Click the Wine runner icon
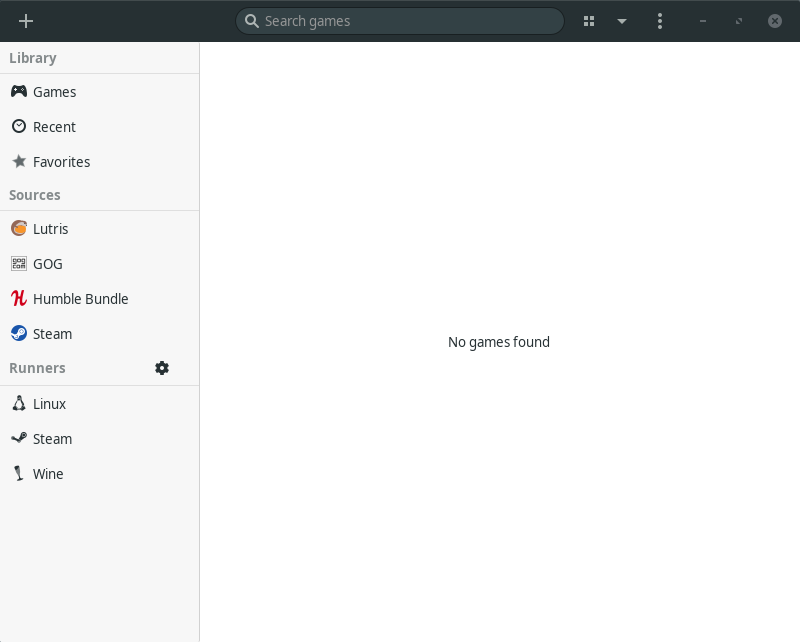Viewport: 800px width, 642px height. (x=18, y=473)
